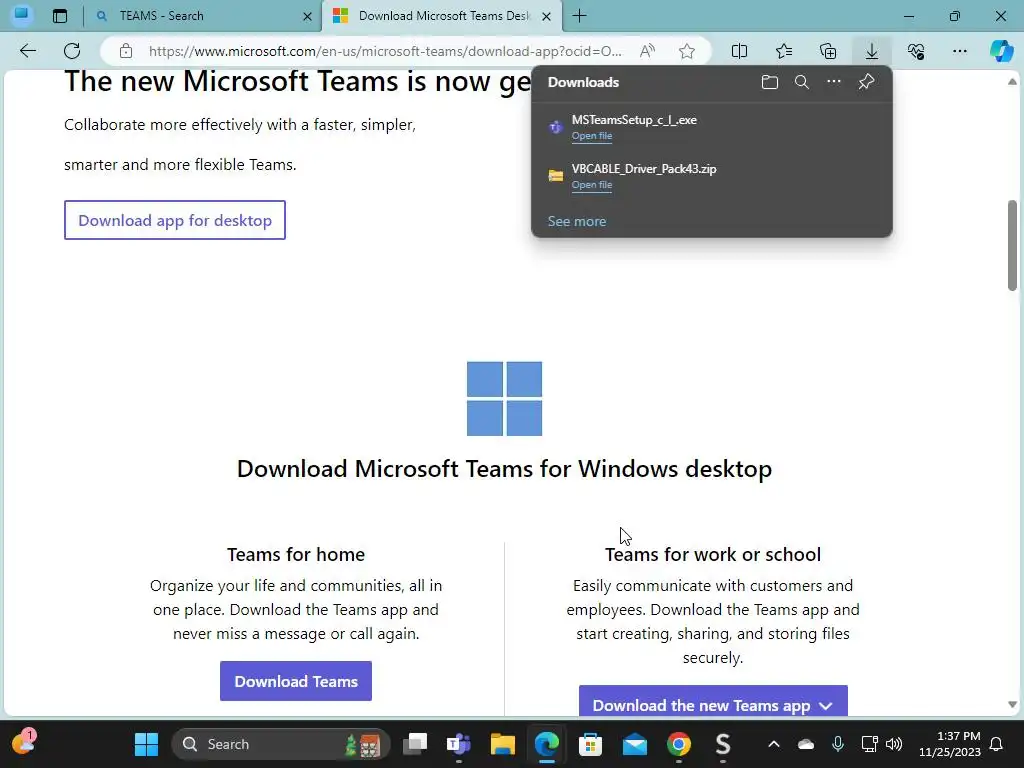Open downloads folder from Downloads panel

tap(770, 82)
